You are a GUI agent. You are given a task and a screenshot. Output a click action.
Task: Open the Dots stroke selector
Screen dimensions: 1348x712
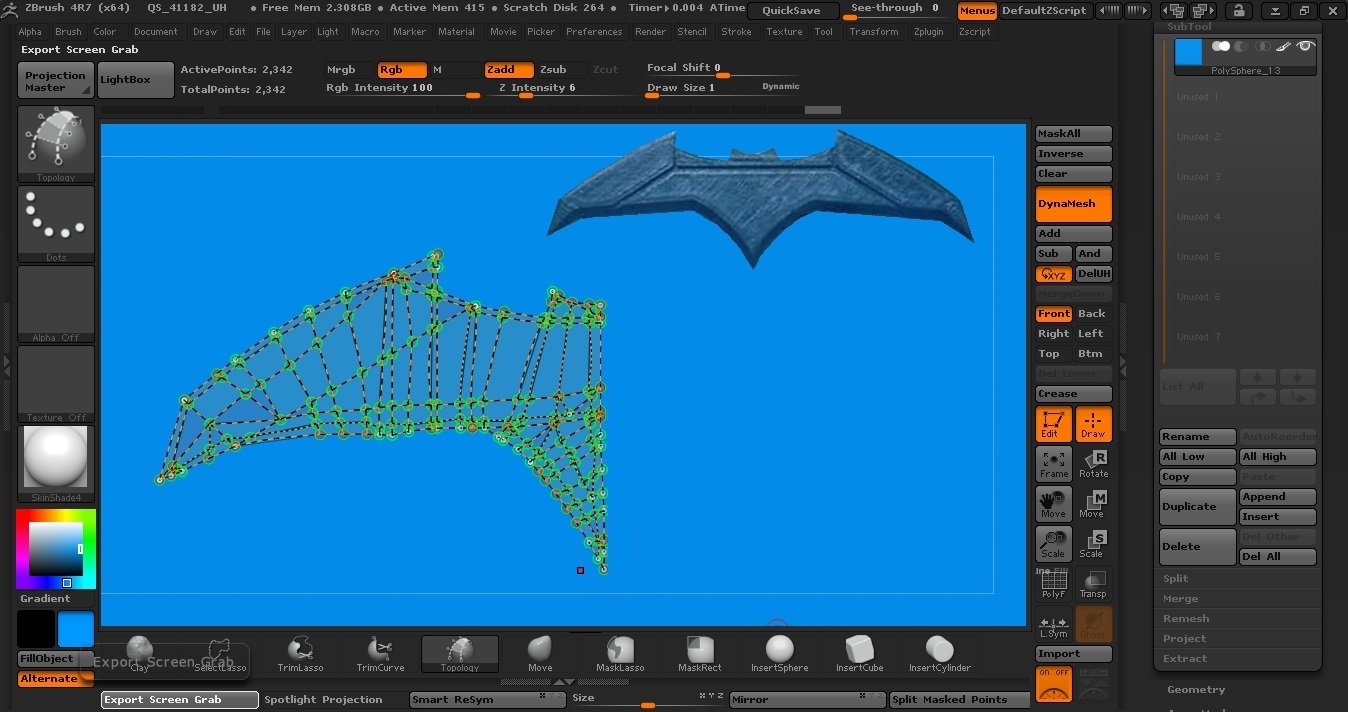click(56, 224)
